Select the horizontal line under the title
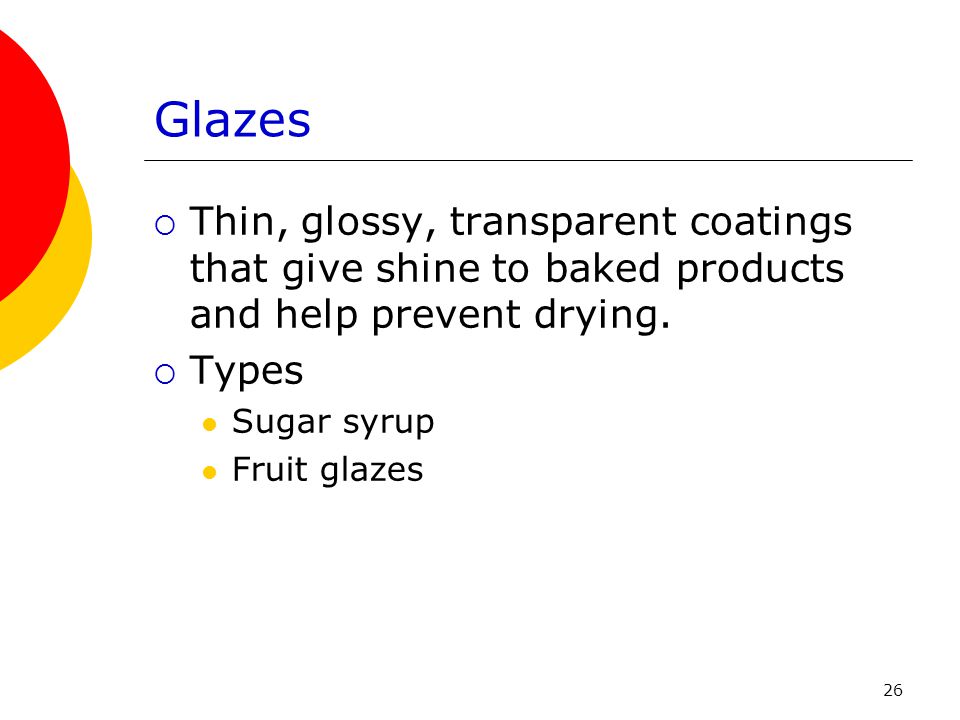Image resolution: width=960 pixels, height=720 pixels. [x=528, y=160]
